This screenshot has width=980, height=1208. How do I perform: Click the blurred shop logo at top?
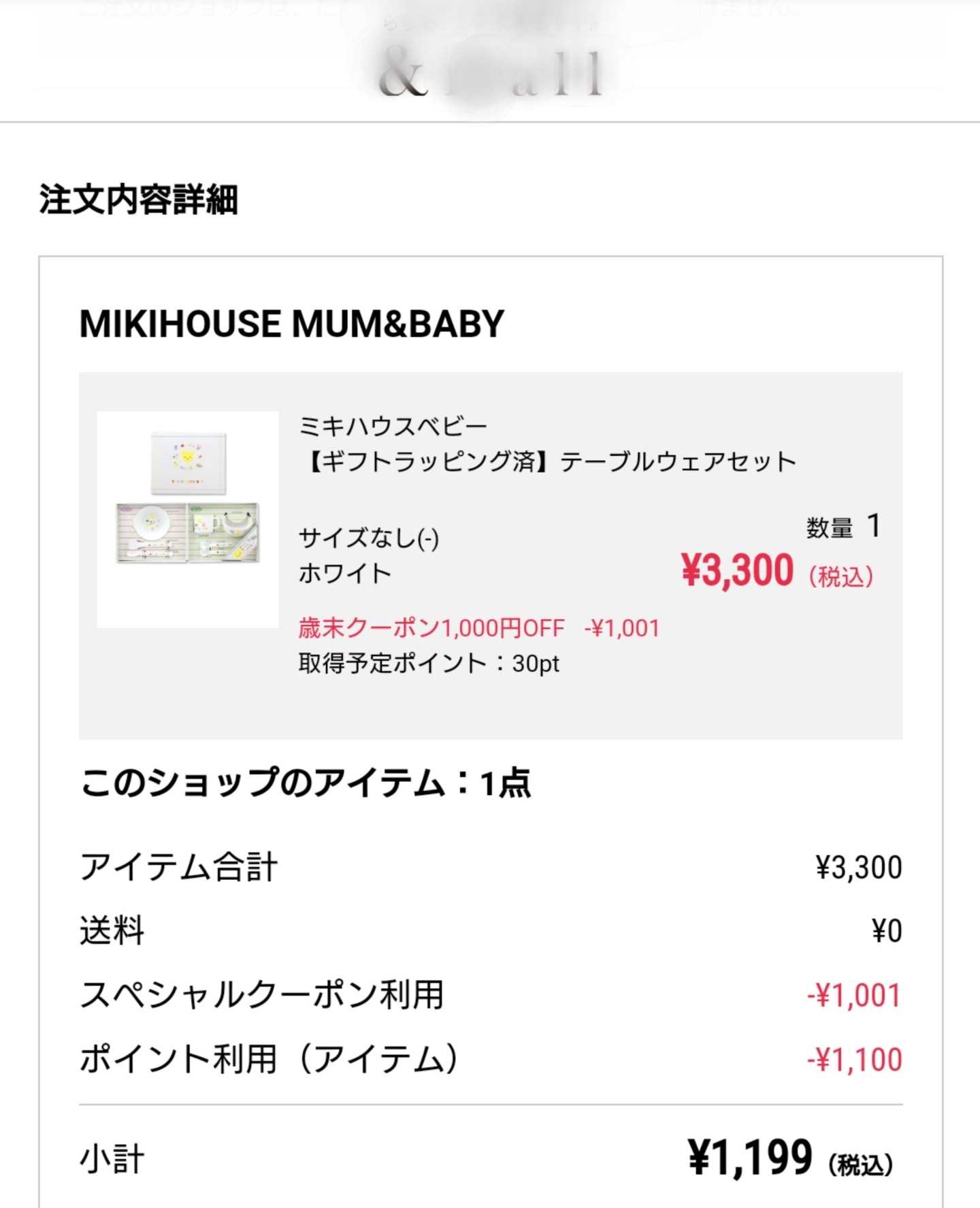pos(490,71)
